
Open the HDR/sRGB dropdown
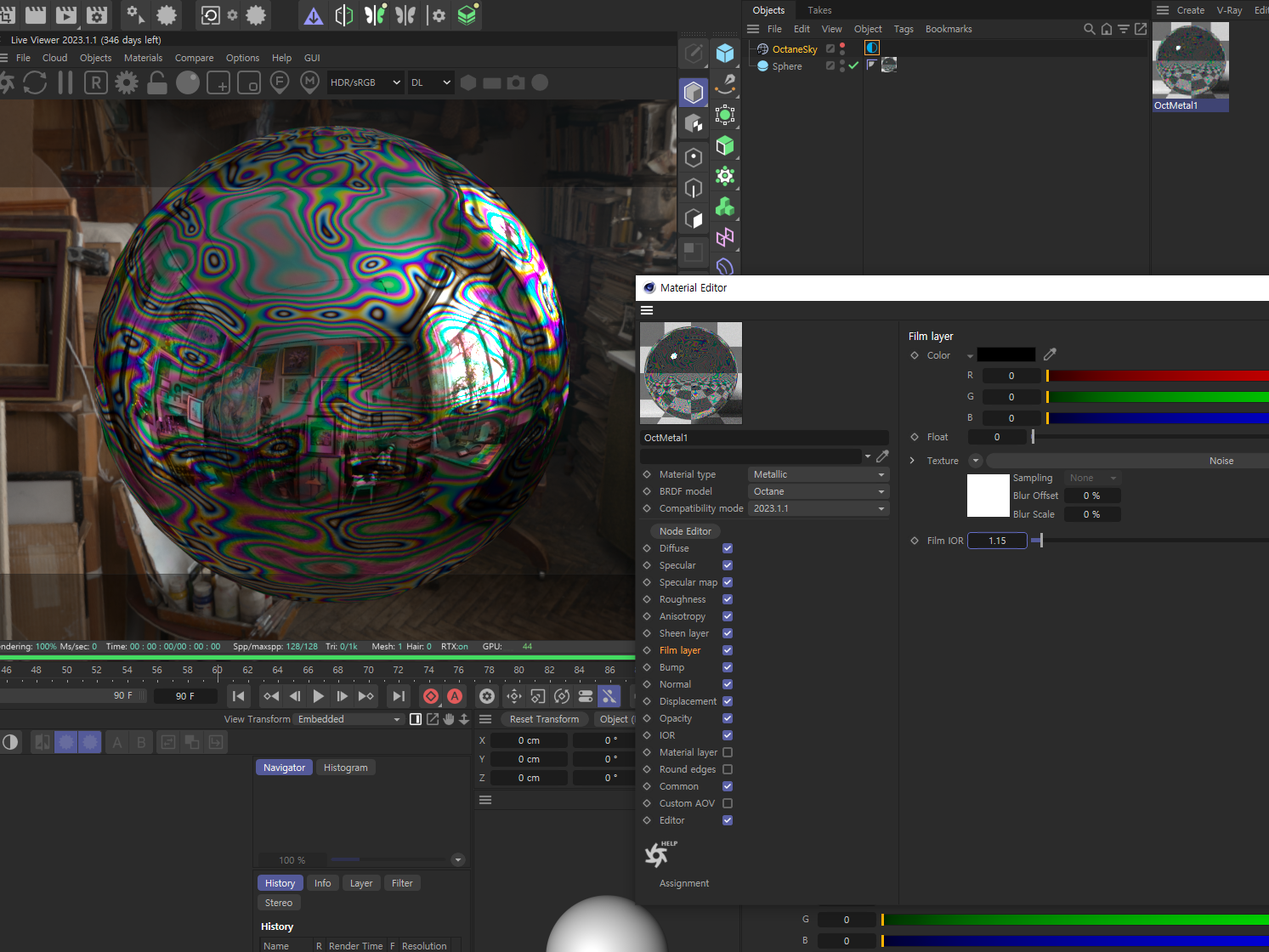(x=365, y=82)
